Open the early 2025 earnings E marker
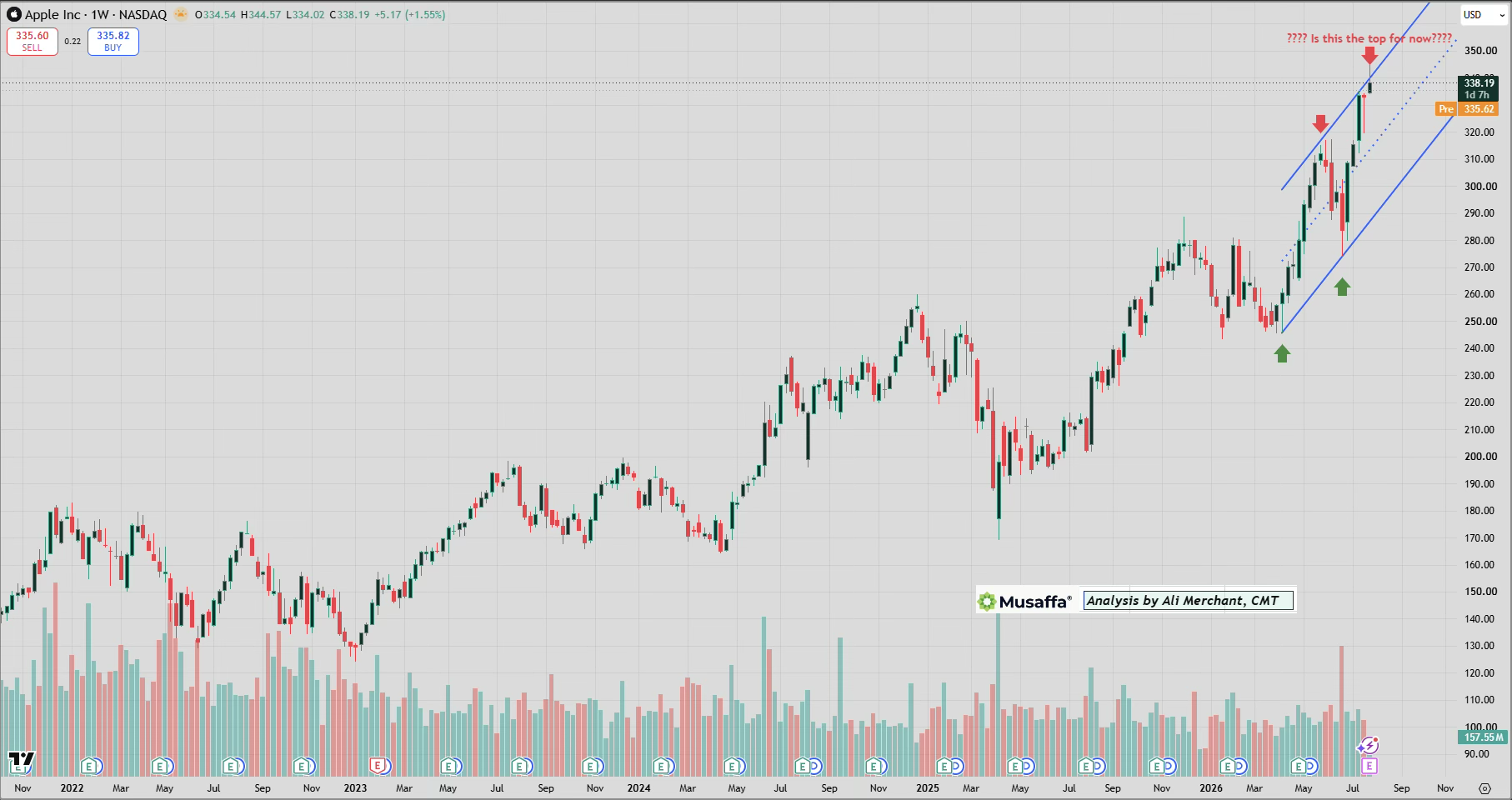The height and width of the screenshot is (800, 1512). 944,766
